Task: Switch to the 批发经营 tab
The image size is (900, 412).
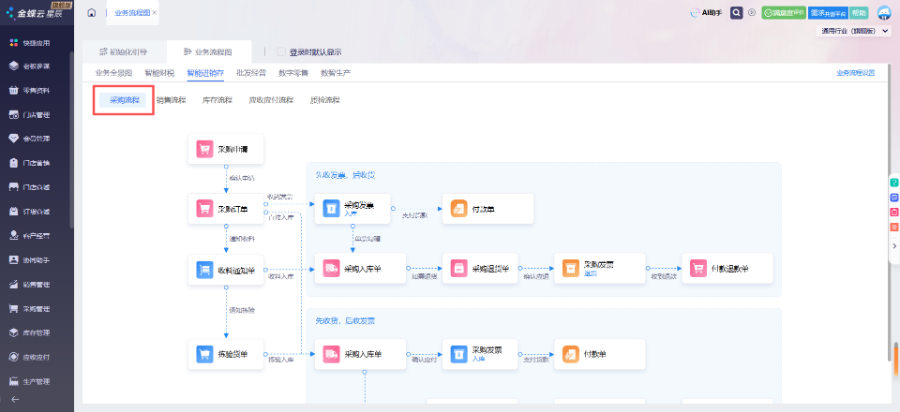Action: point(251,73)
